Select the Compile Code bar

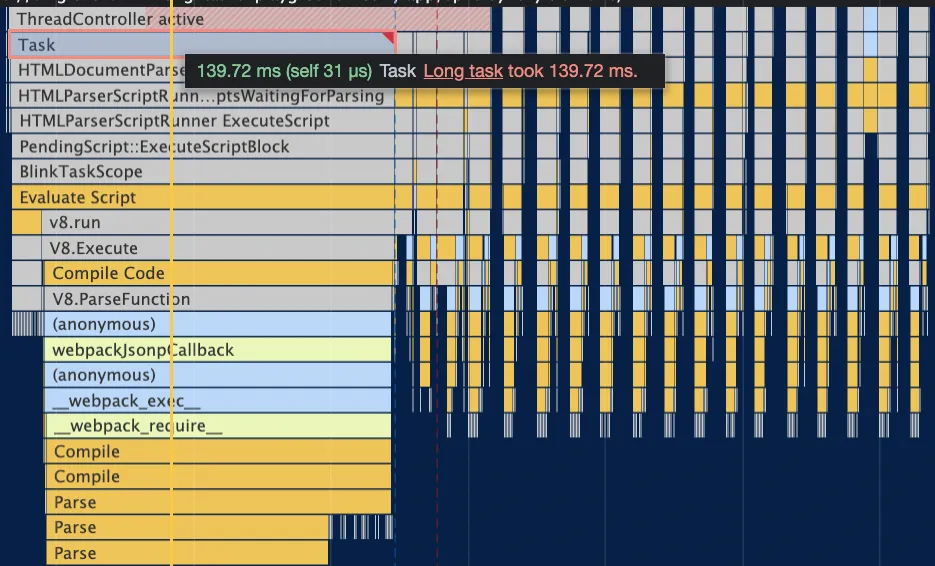[x=218, y=273]
